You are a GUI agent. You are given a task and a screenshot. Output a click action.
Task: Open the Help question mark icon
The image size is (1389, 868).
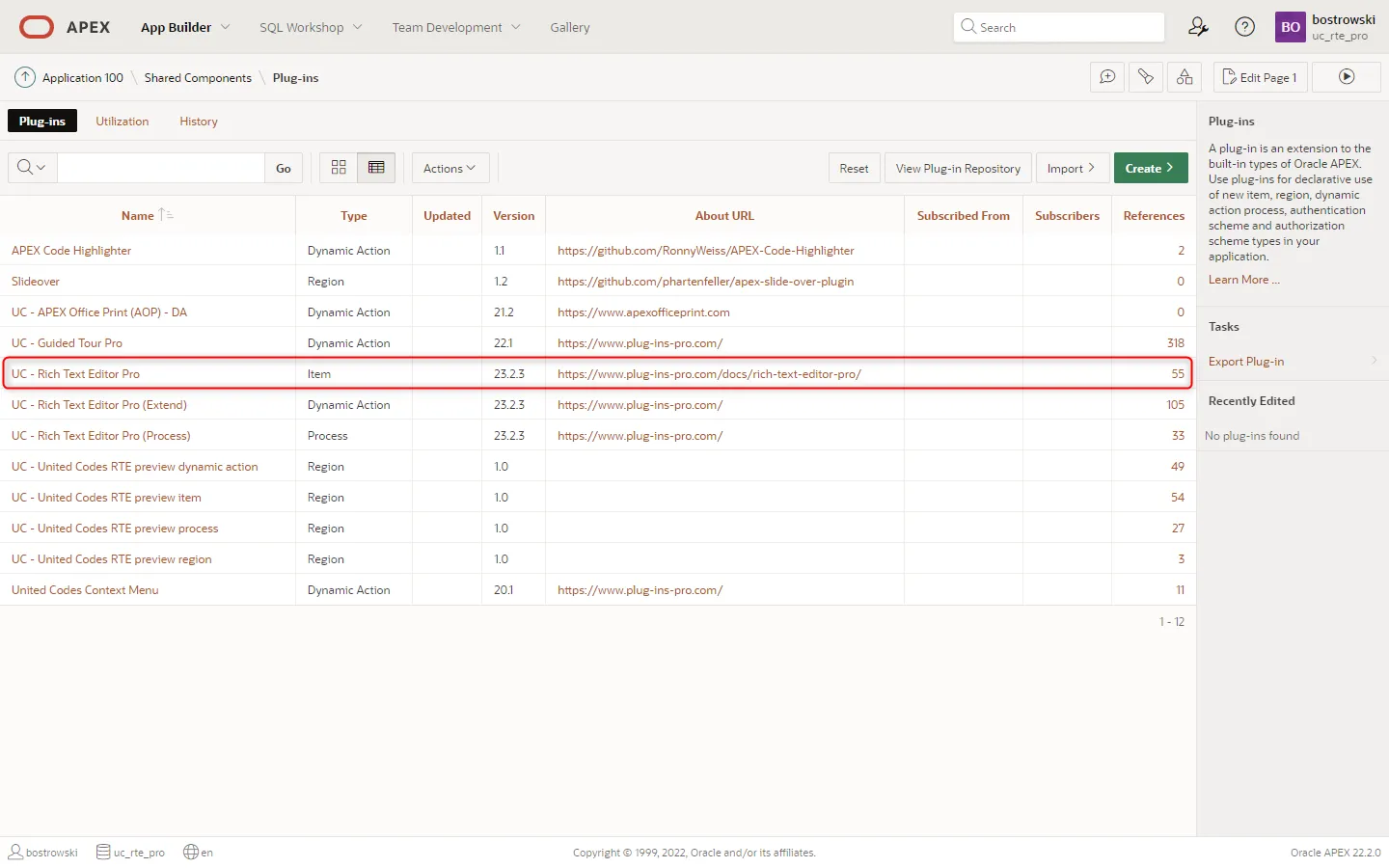tap(1245, 27)
